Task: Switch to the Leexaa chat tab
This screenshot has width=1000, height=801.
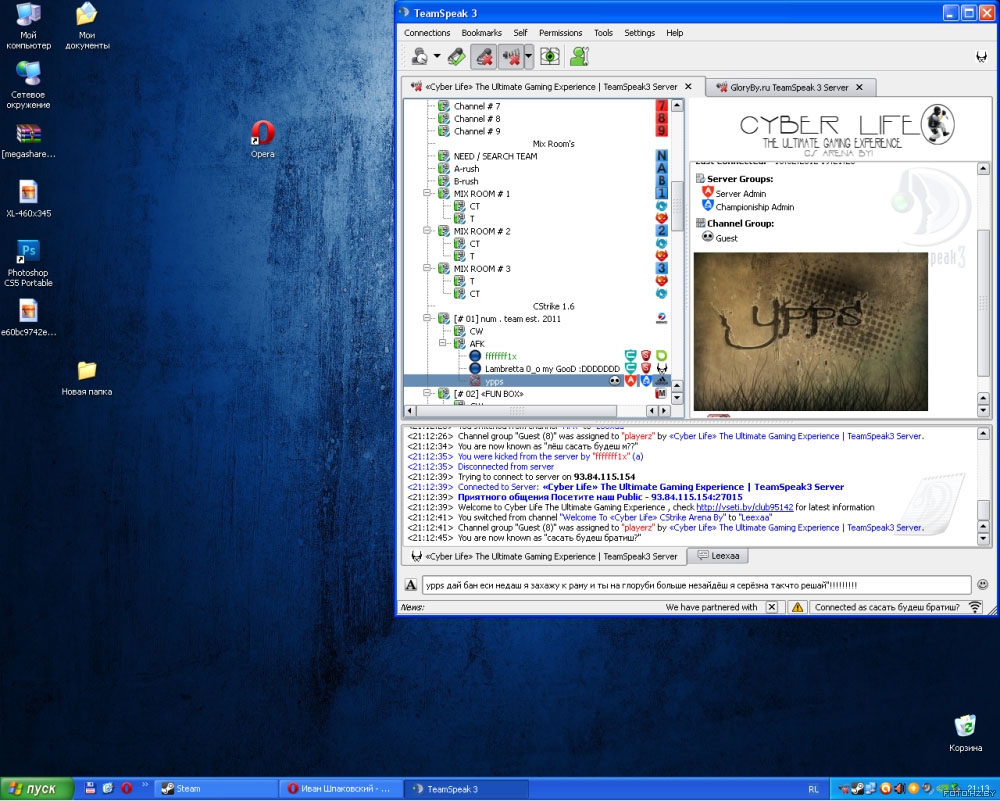Action: [717, 556]
